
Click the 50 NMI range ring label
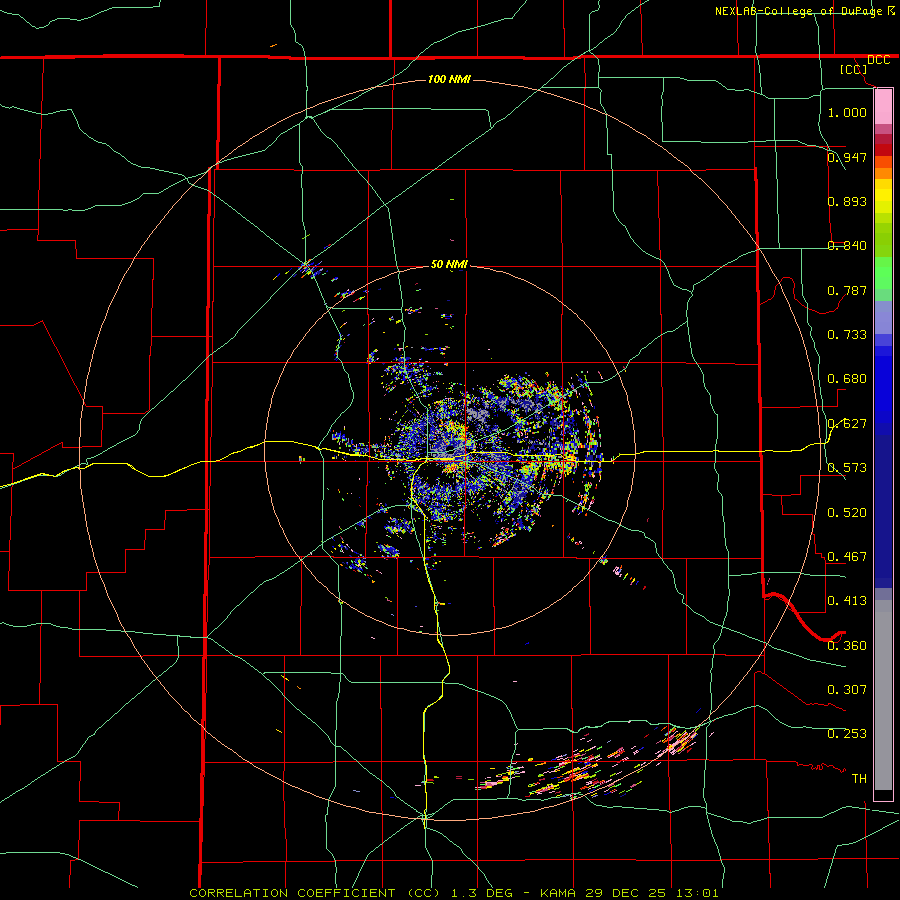click(x=449, y=264)
